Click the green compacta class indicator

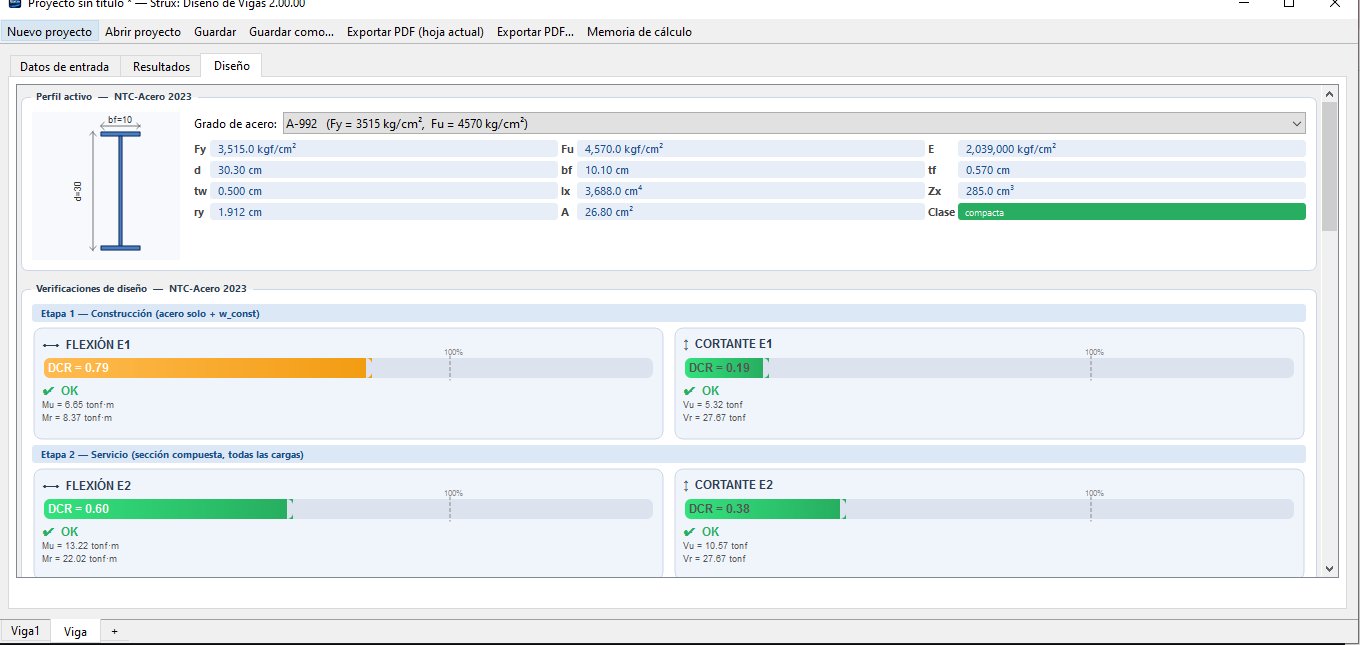tap(1131, 212)
